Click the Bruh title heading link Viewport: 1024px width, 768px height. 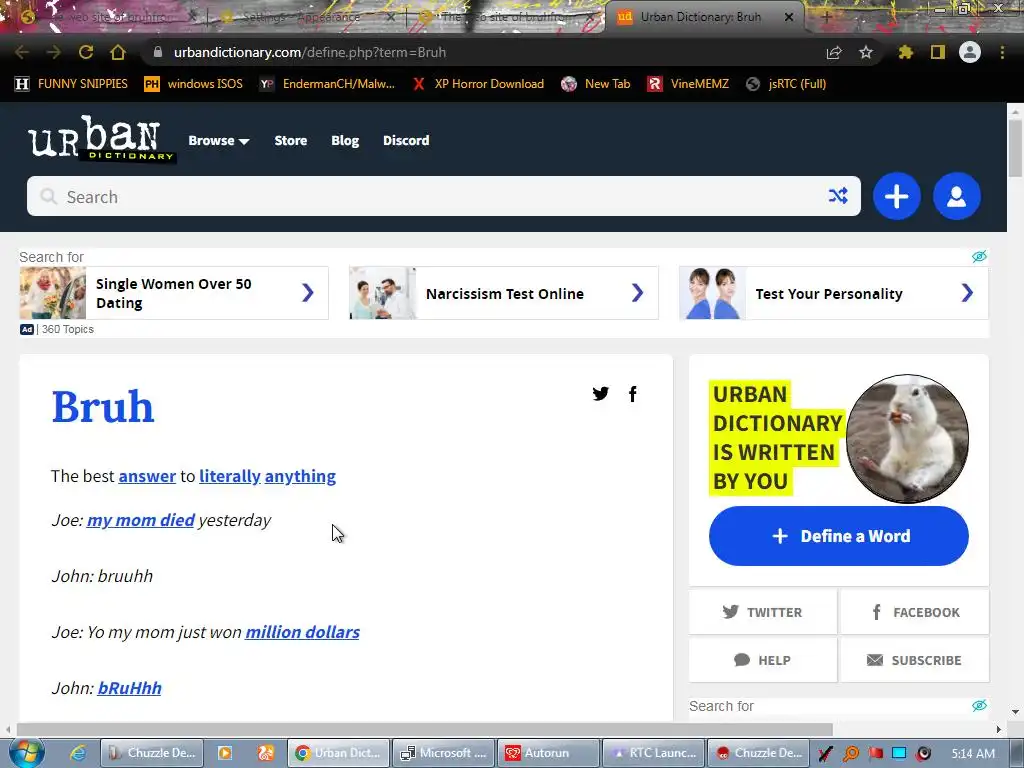[103, 406]
